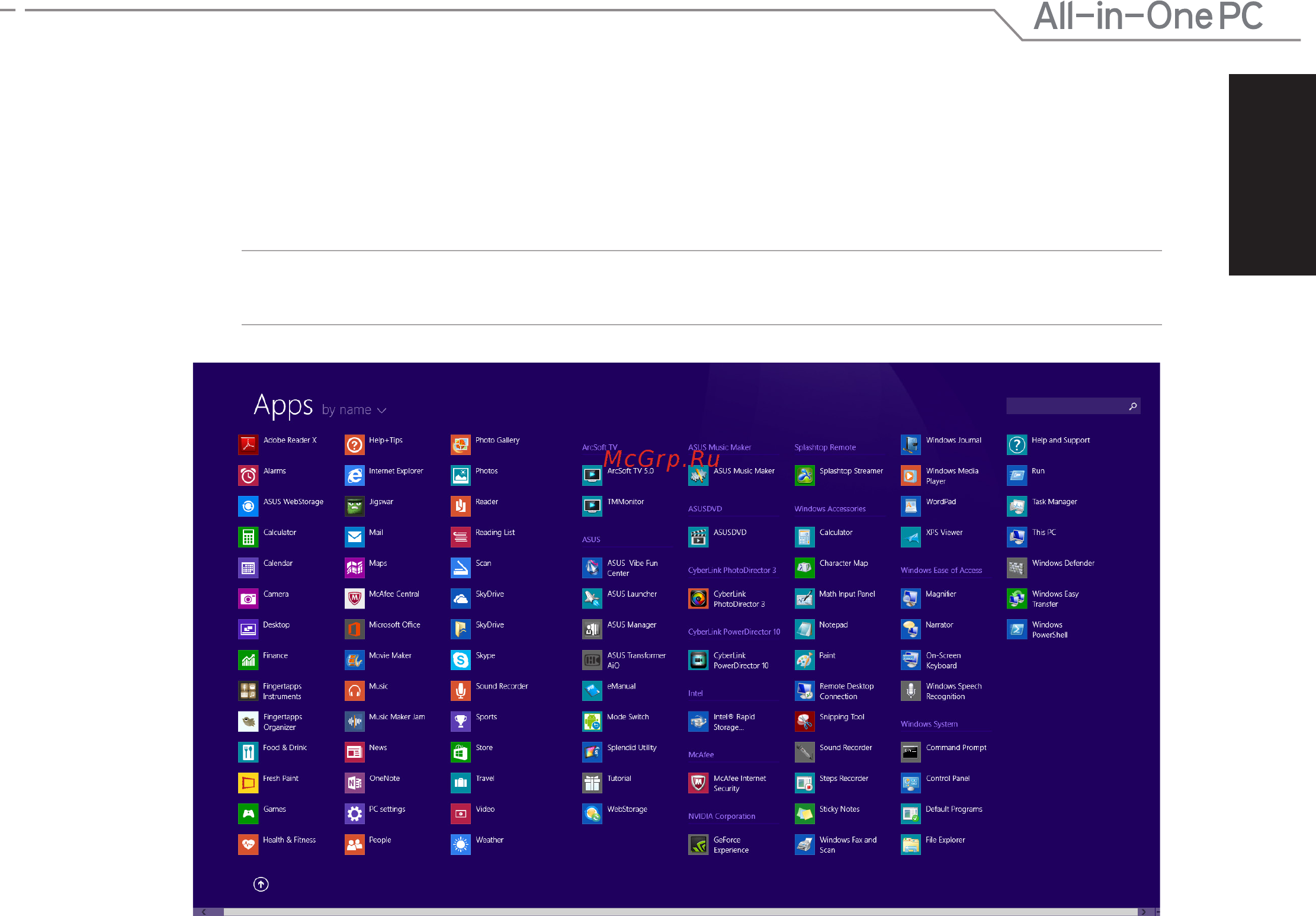
Task: Open the Splendid Utility icon
Action: pos(592,752)
